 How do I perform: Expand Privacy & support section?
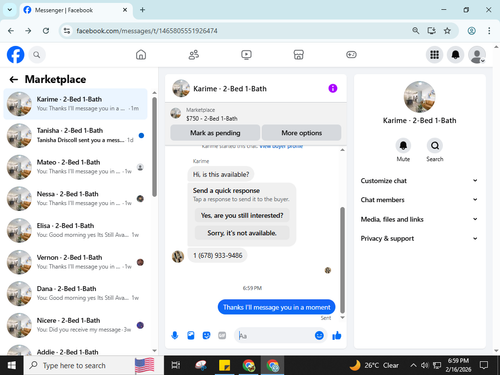click(x=419, y=238)
